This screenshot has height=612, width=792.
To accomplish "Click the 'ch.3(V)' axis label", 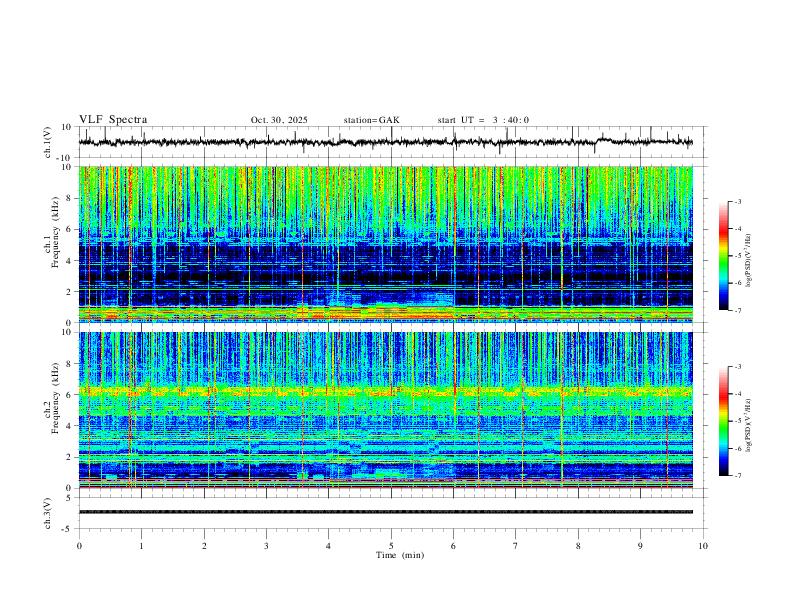I will [x=48, y=513].
